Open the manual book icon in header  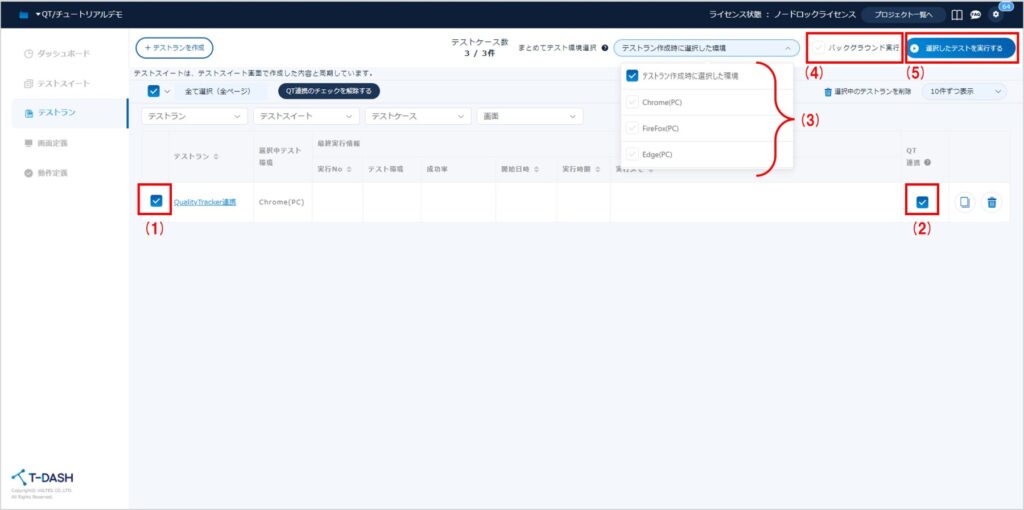(x=957, y=15)
